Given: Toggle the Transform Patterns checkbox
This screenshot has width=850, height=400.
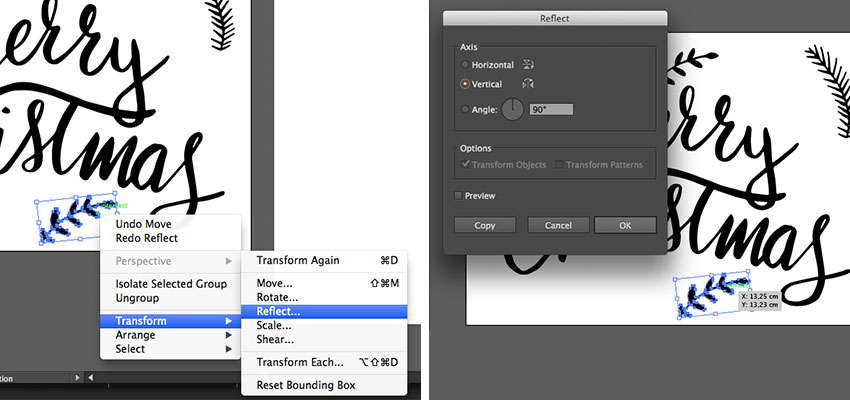Looking at the screenshot, I should pos(559,164).
